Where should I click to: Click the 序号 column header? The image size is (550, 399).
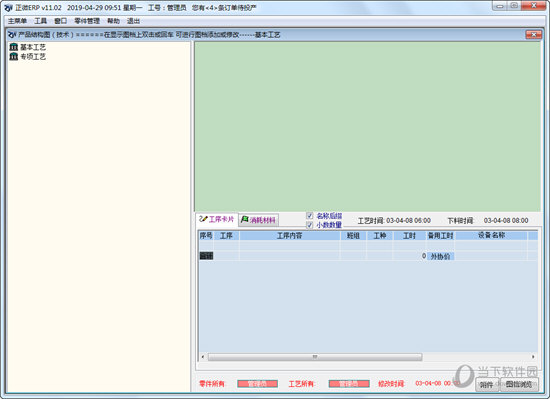[x=206, y=236]
